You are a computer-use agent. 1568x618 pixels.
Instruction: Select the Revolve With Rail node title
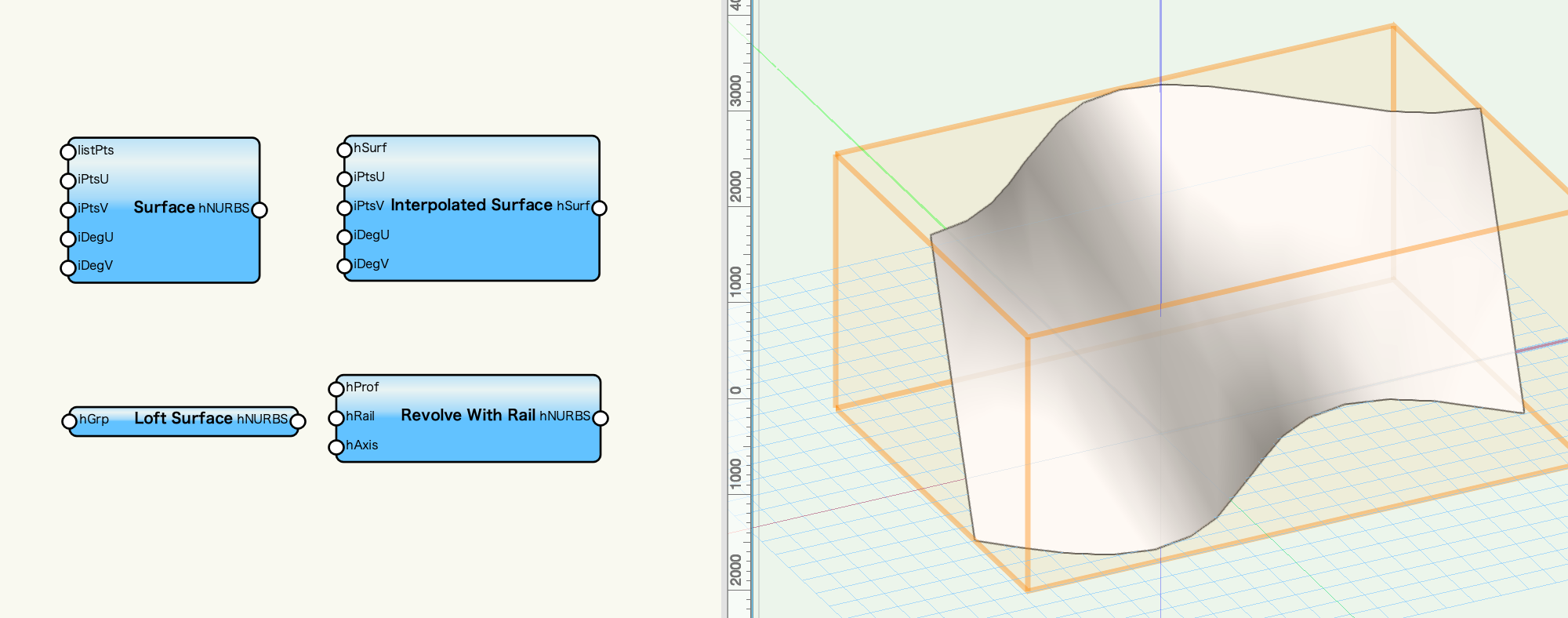click(x=468, y=415)
